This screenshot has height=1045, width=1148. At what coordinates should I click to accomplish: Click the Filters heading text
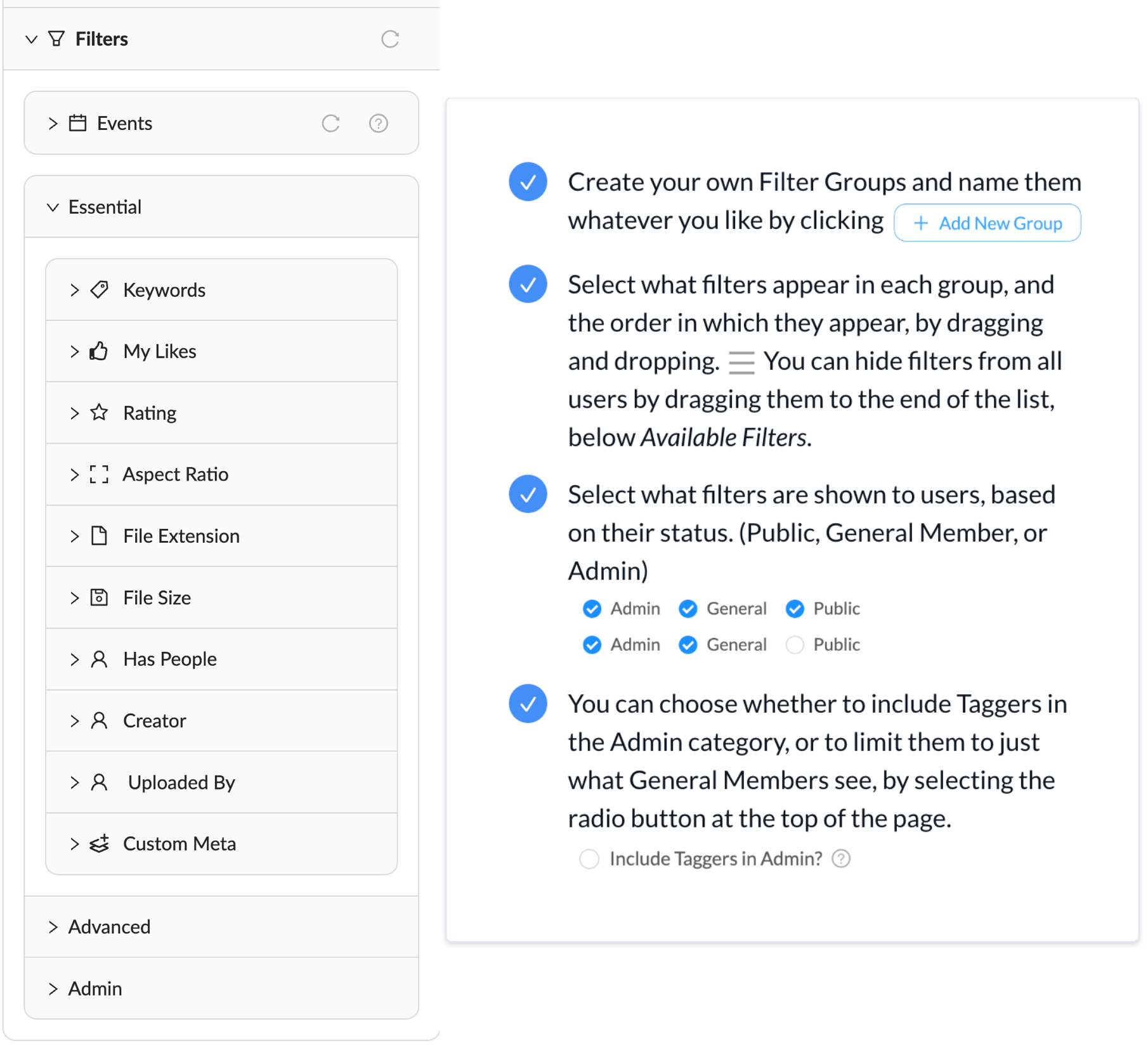tap(101, 39)
